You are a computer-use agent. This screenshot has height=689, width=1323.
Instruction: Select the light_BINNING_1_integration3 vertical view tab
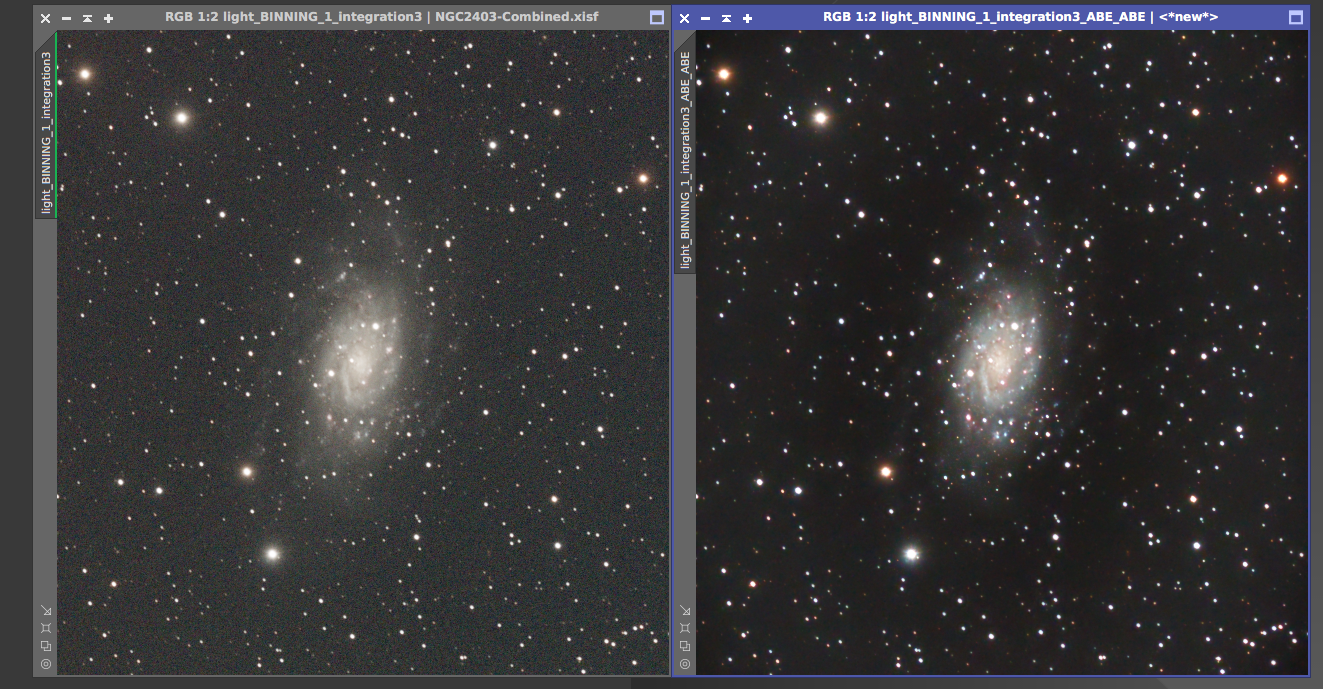46,130
